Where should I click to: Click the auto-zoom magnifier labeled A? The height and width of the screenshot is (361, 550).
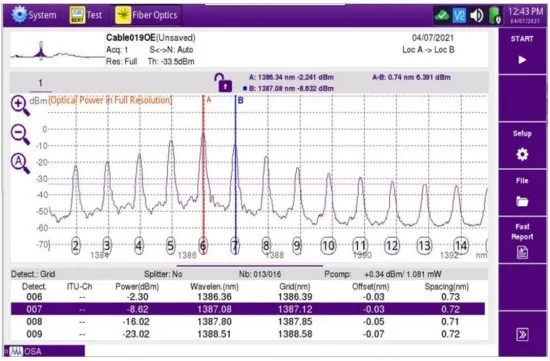pyautogui.click(x=20, y=163)
